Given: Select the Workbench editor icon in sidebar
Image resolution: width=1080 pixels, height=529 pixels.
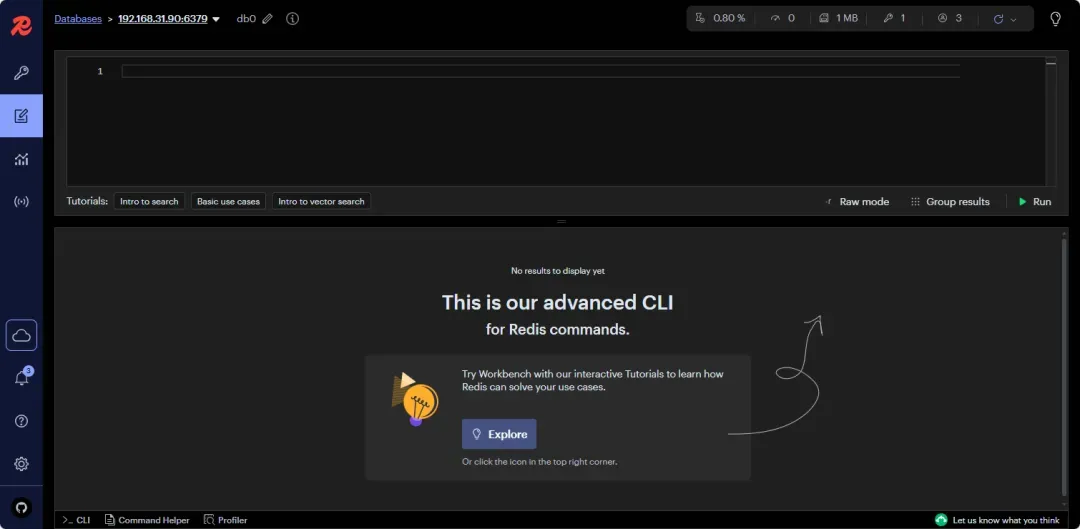Looking at the screenshot, I should (x=21, y=116).
